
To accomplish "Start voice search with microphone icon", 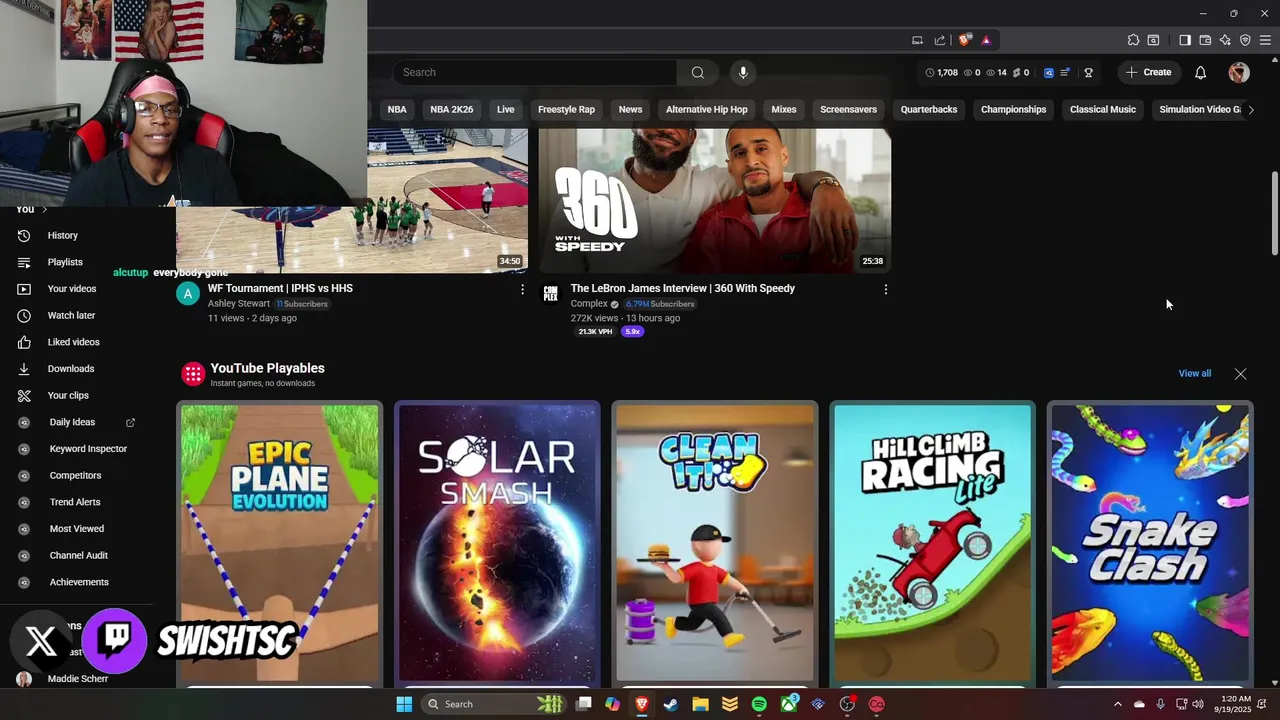I will click(x=742, y=72).
